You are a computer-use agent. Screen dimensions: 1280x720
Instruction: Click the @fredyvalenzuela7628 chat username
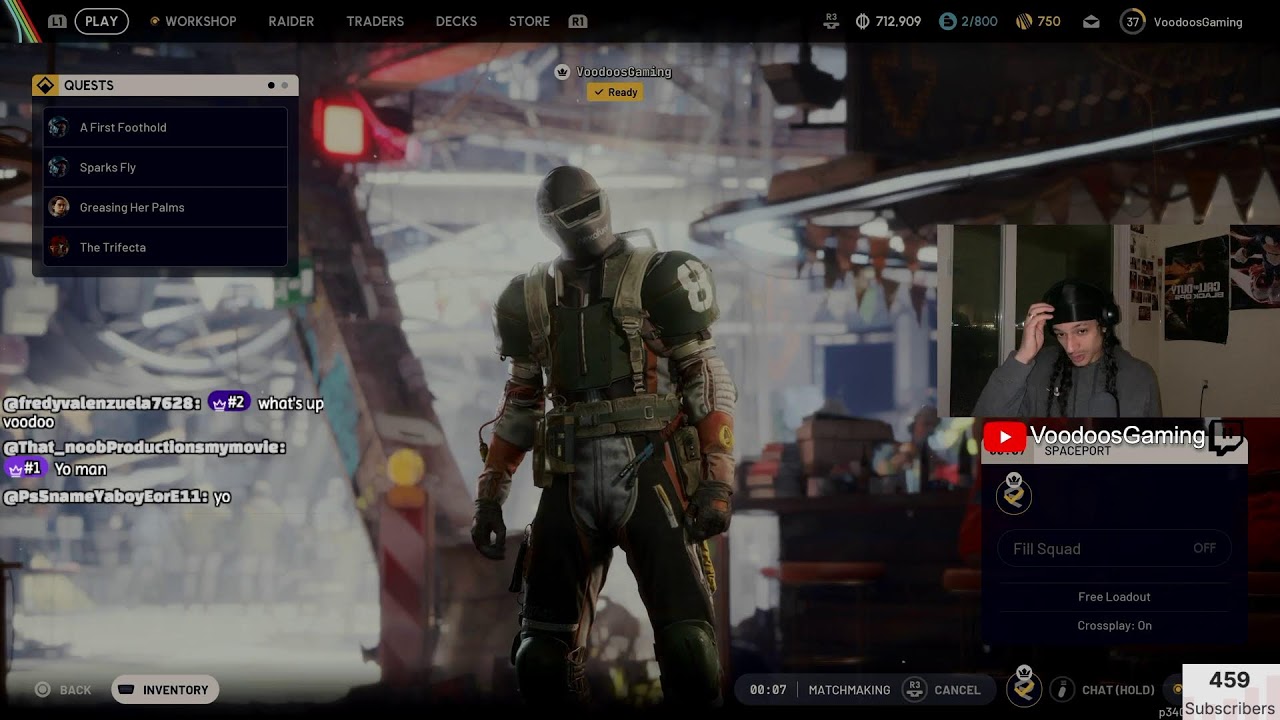tap(101, 403)
